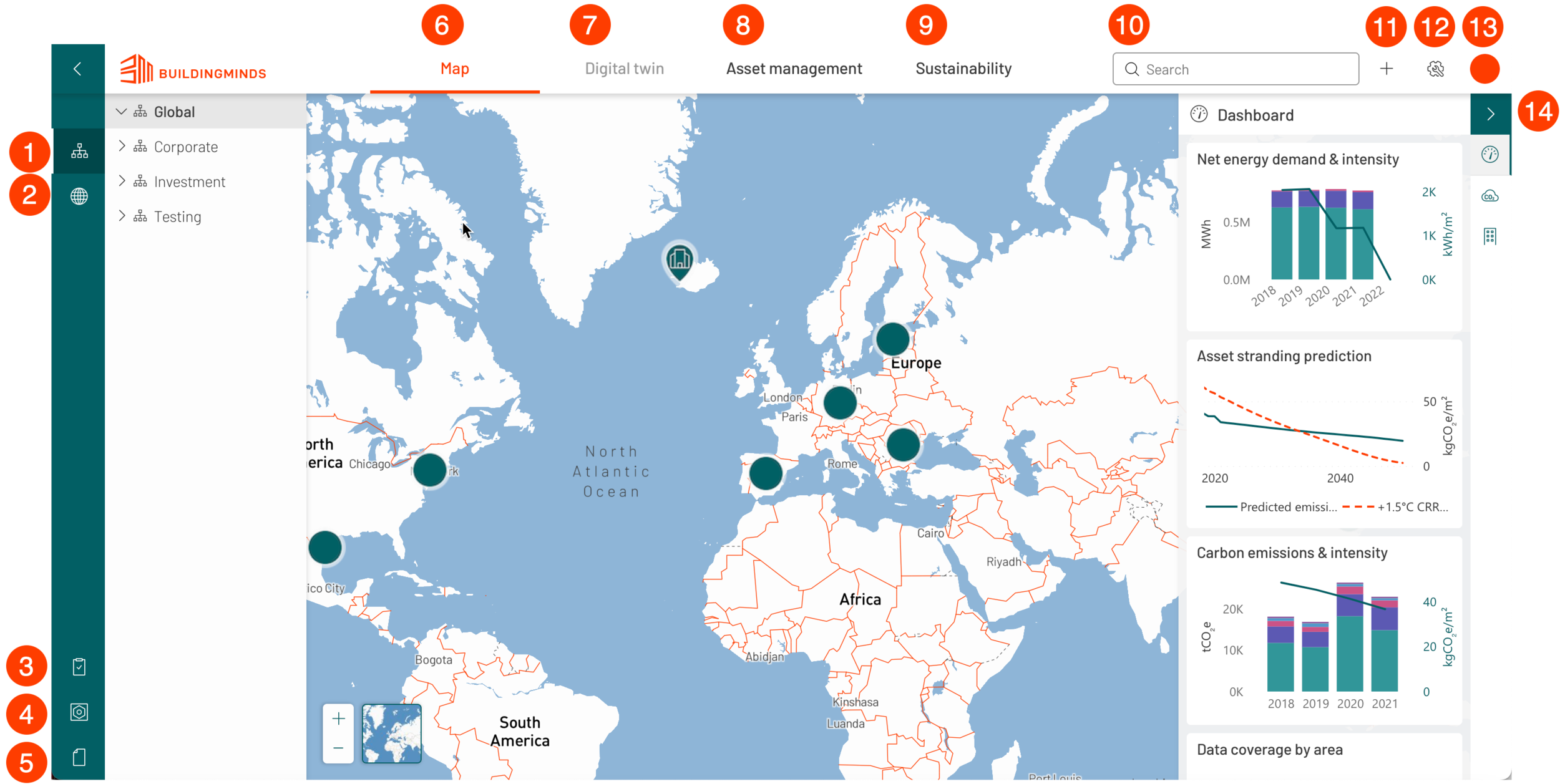Screen dimensions: 1560x784
Task: Click the BuildingMinds portfolio hierarchy icon
Action: tap(79, 152)
